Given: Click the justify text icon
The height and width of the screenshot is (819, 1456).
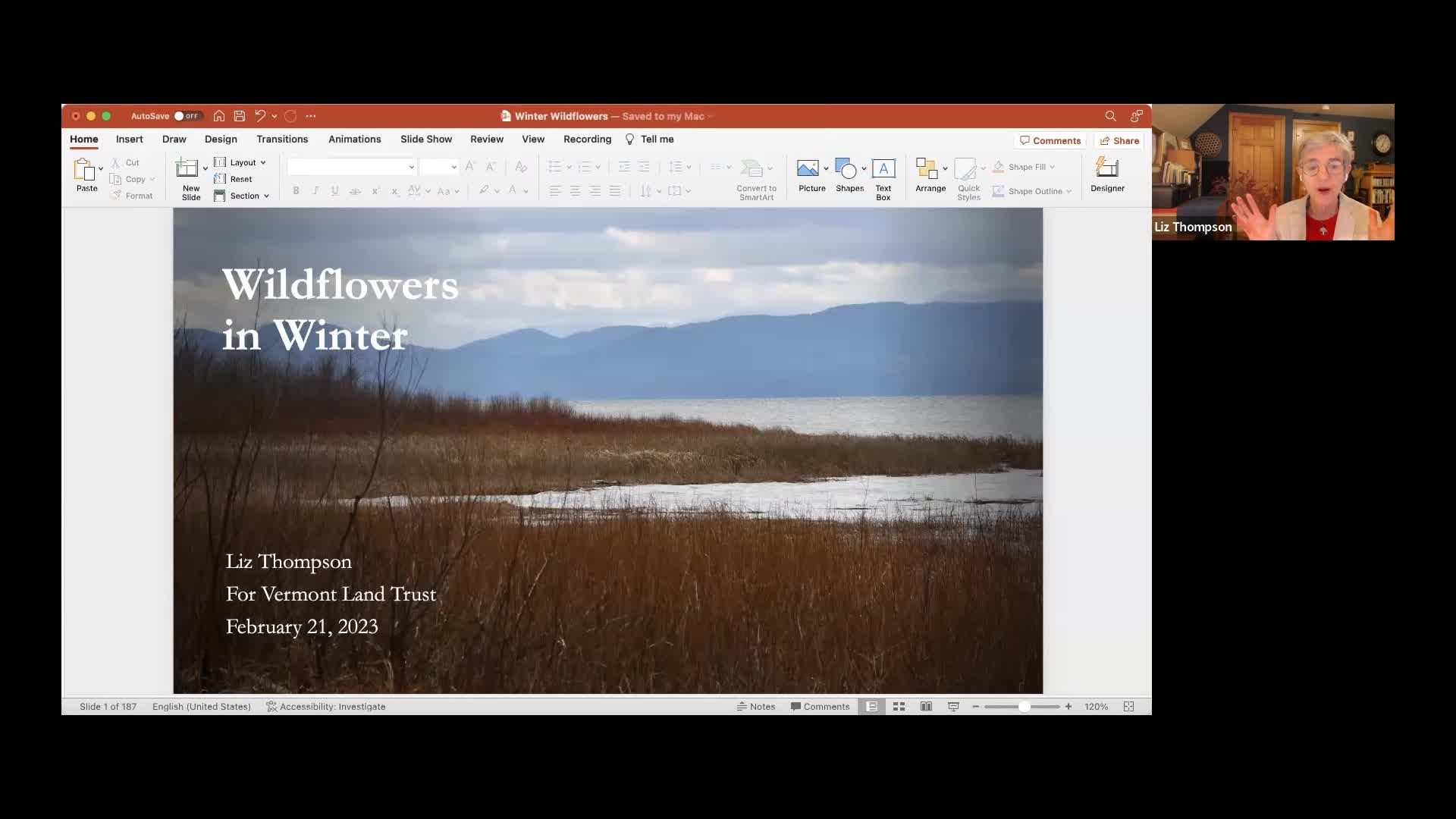Looking at the screenshot, I should 615,191.
